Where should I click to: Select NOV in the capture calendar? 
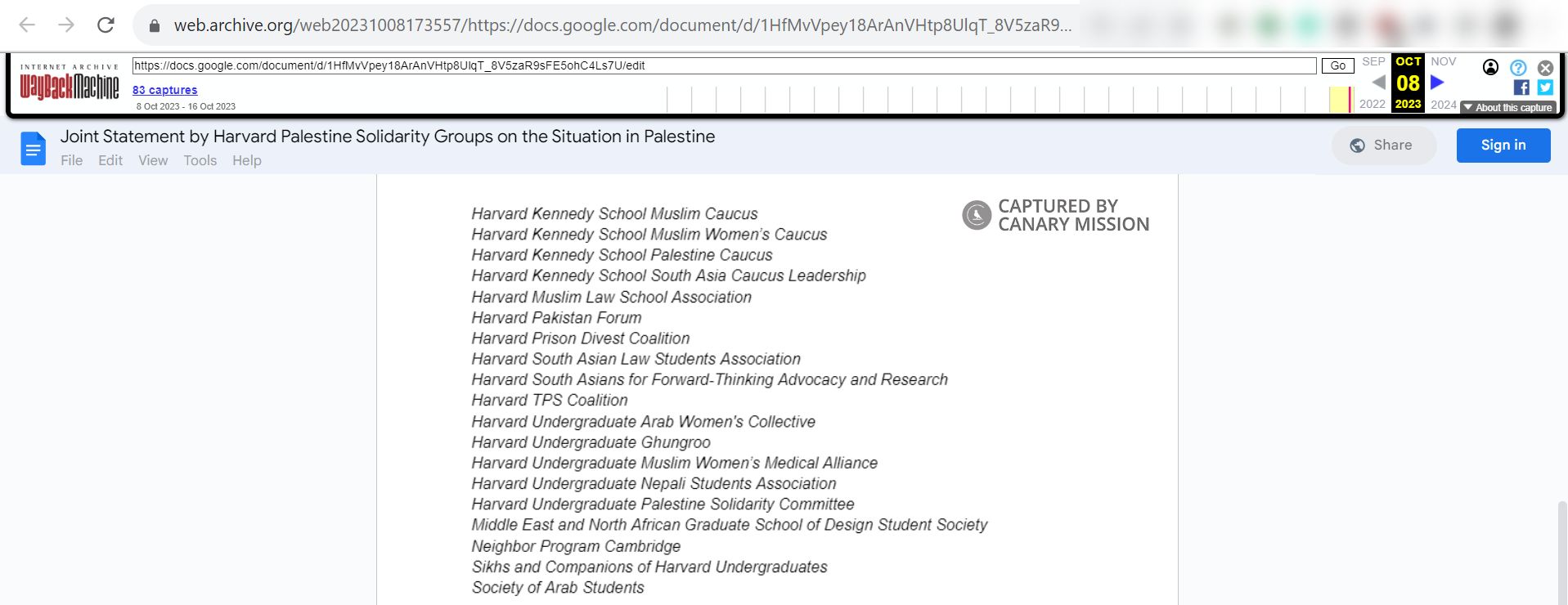pos(1444,61)
